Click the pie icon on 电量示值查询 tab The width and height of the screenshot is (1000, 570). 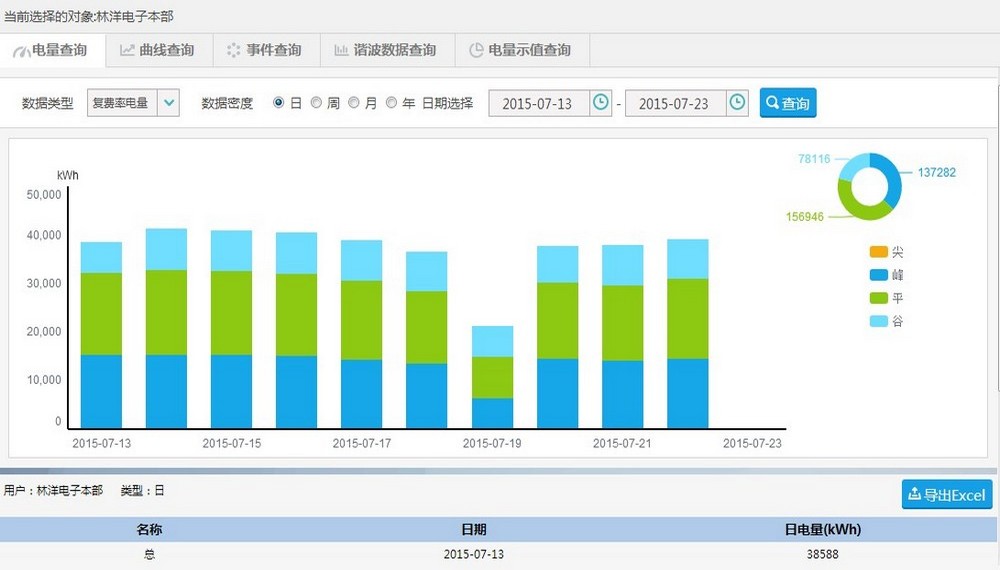[x=476, y=50]
